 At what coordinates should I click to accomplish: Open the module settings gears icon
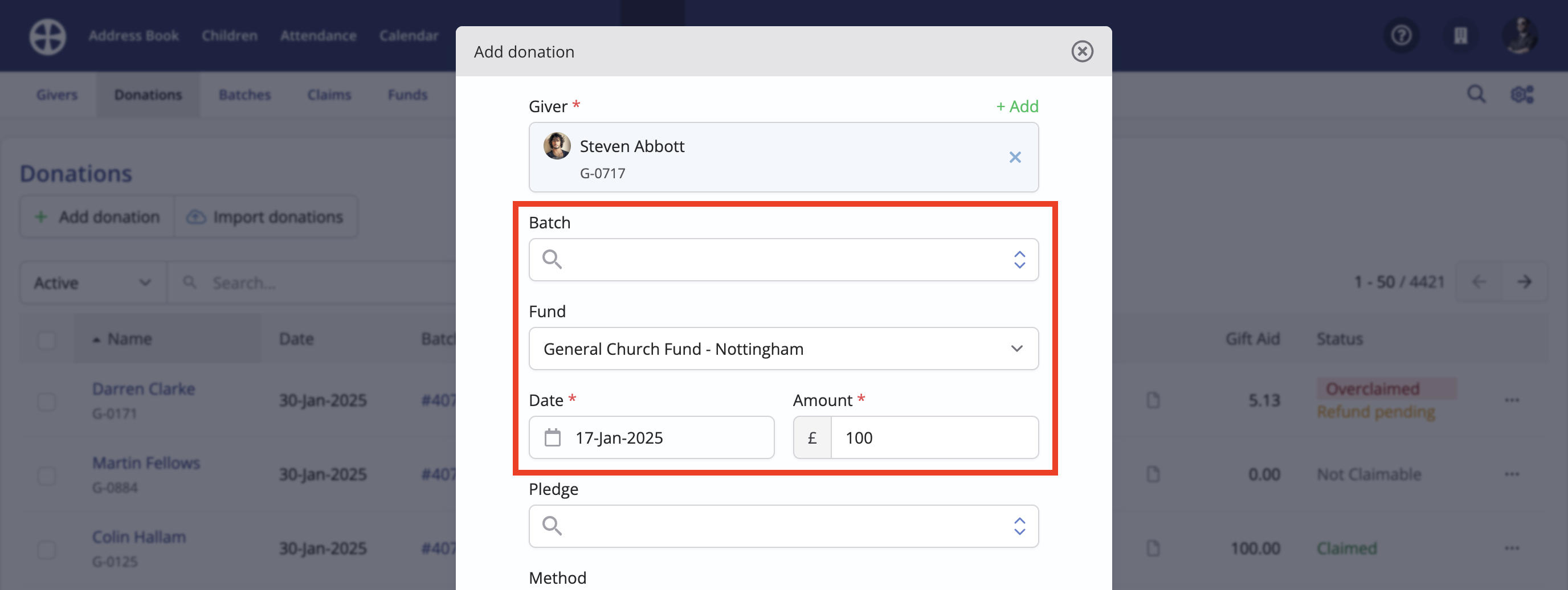click(1522, 95)
